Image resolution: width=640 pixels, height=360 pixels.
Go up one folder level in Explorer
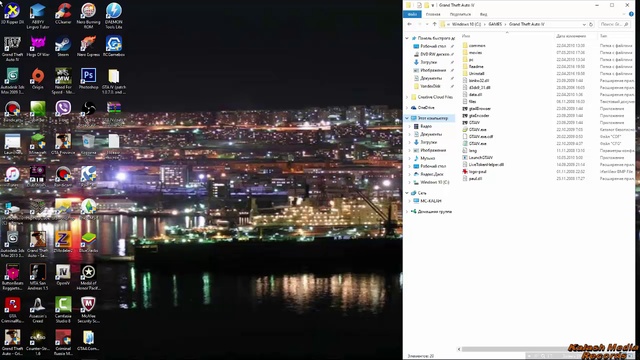pos(434,24)
